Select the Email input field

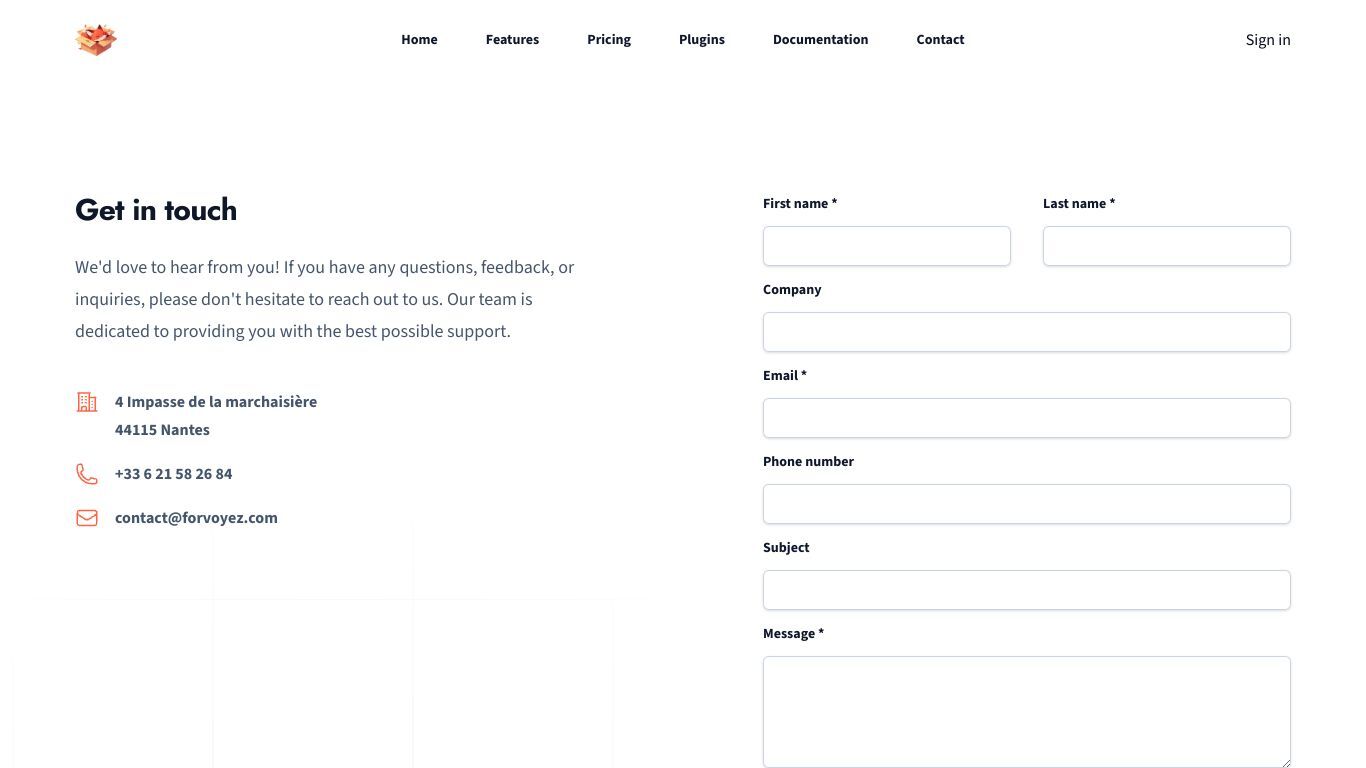click(1027, 418)
